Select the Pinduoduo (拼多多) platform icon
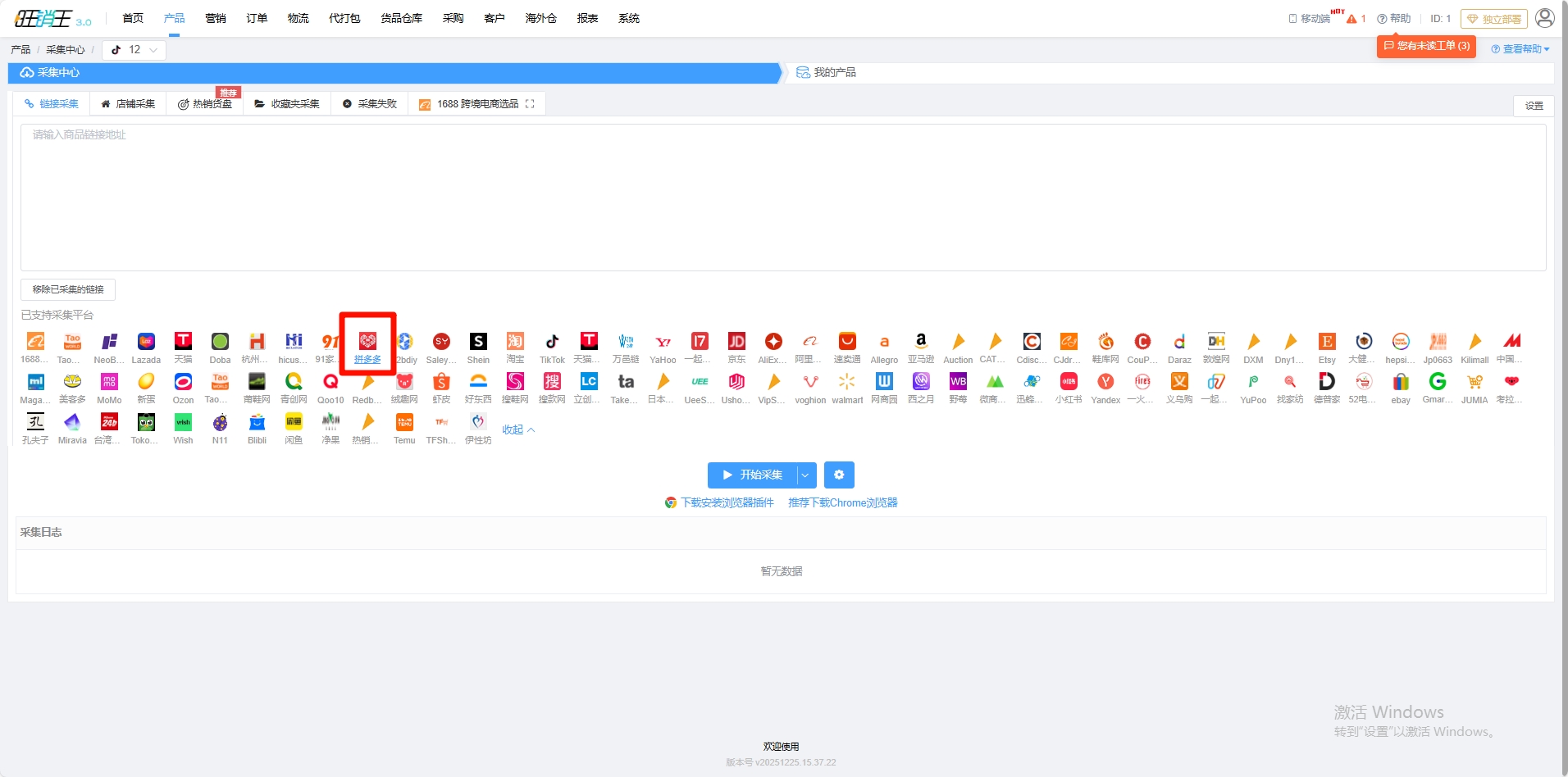This screenshot has width=1568, height=777. (367, 342)
